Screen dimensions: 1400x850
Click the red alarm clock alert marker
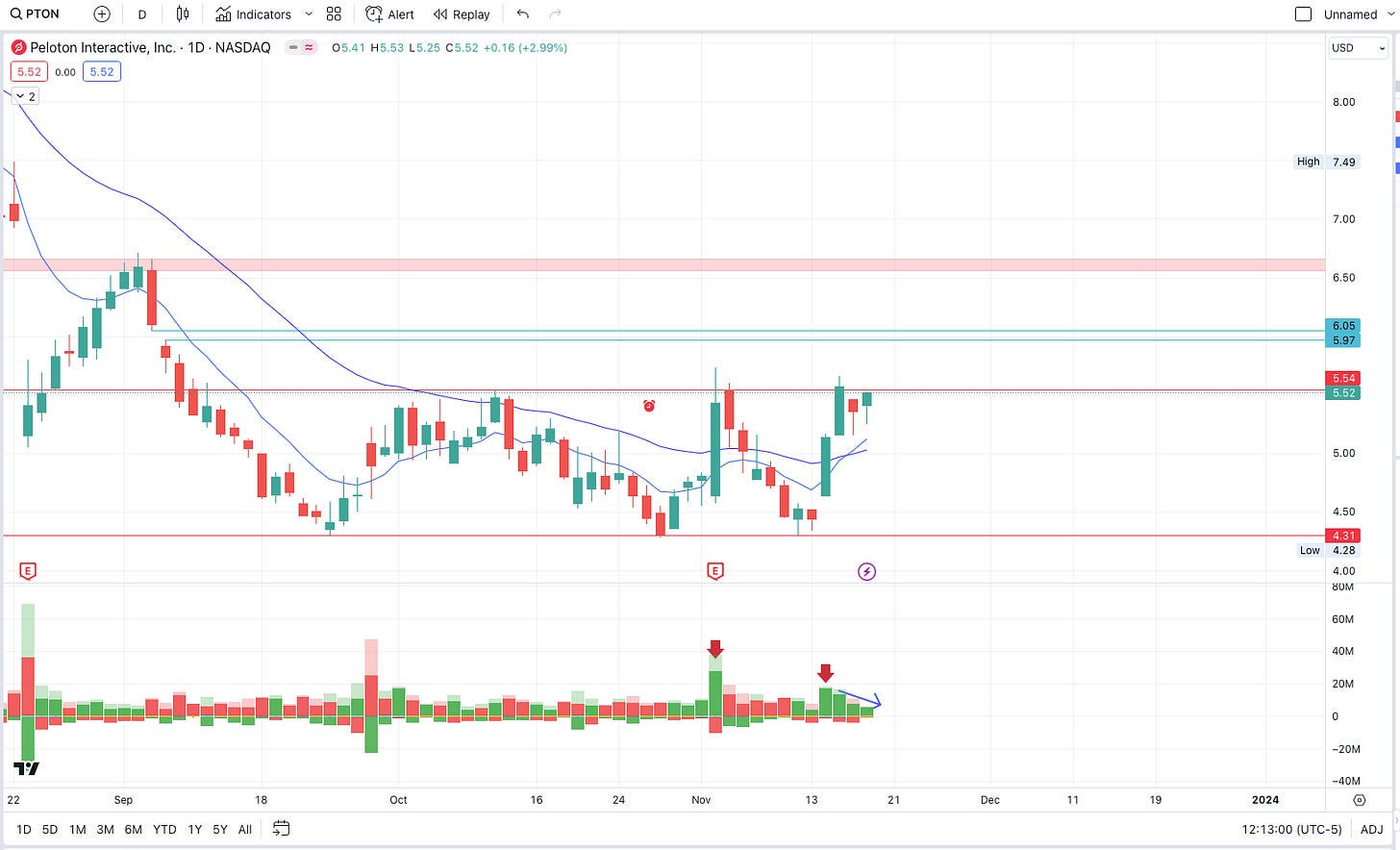tap(649, 406)
